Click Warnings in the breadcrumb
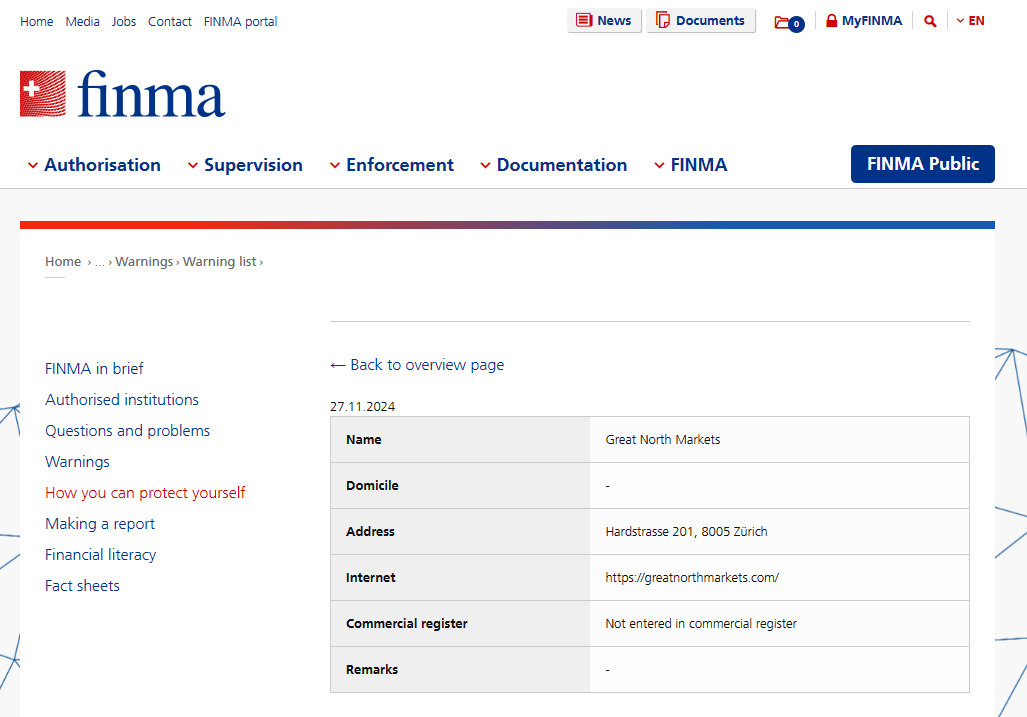 click(144, 262)
